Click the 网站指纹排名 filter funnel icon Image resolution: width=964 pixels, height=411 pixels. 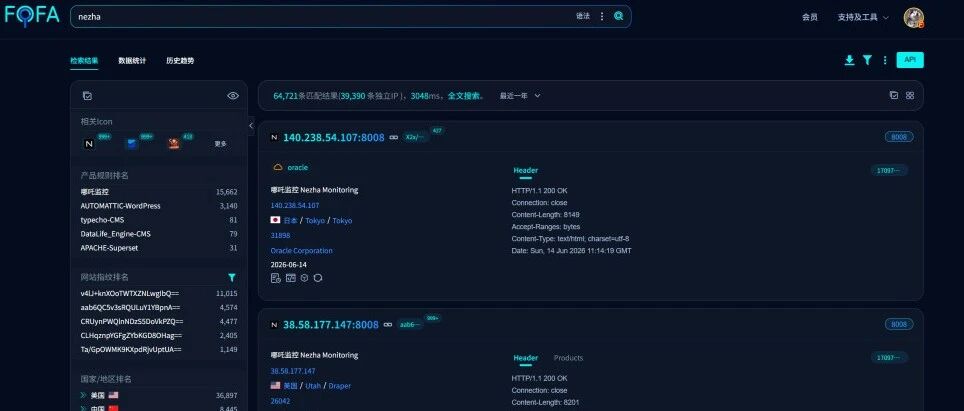pos(232,277)
